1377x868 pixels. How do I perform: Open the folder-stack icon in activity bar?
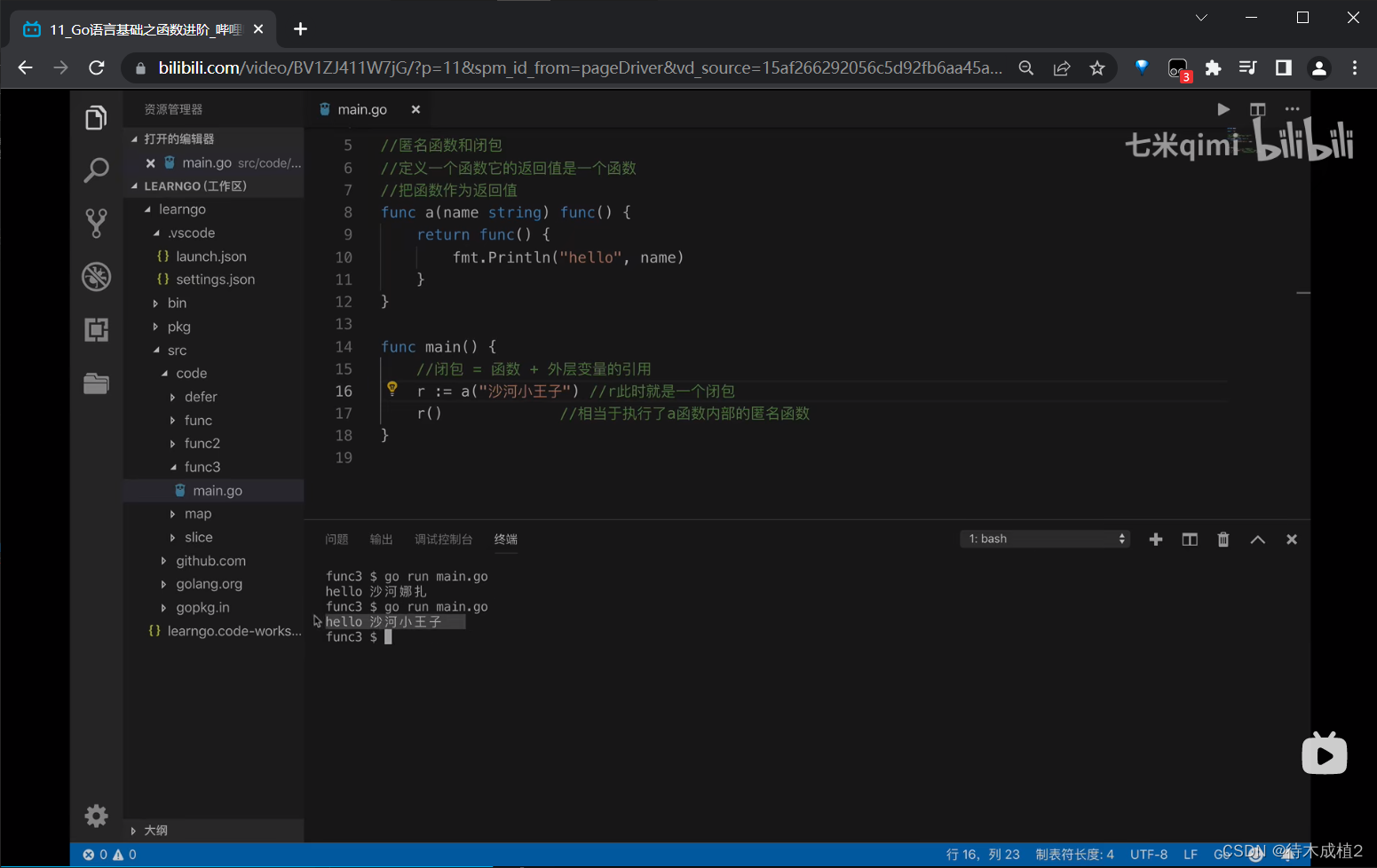tap(96, 383)
